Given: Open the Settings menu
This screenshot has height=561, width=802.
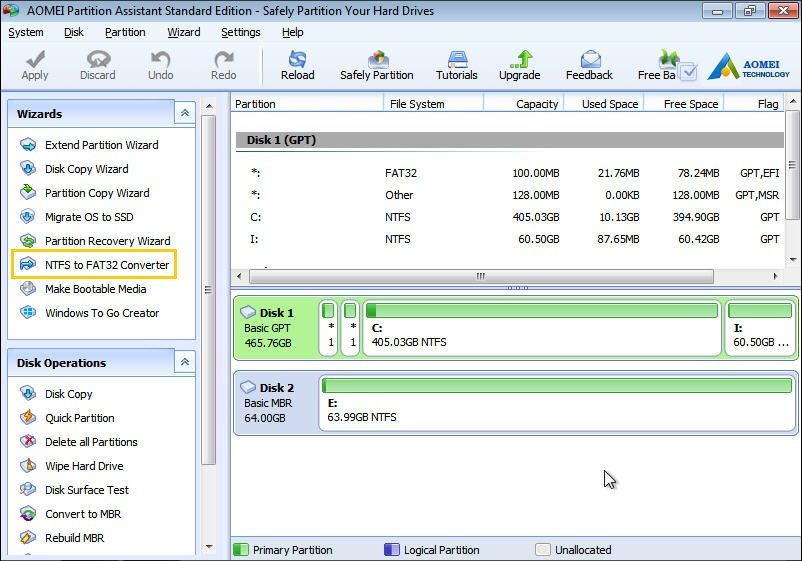Looking at the screenshot, I should click(240, 32).
